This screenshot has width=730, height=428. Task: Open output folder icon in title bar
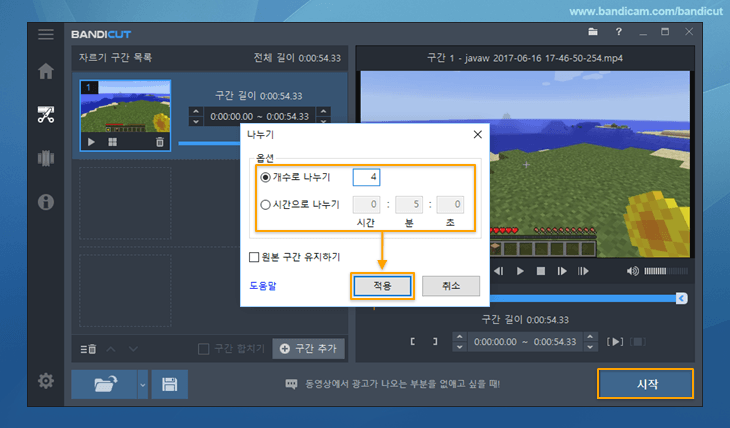[593, 32]
